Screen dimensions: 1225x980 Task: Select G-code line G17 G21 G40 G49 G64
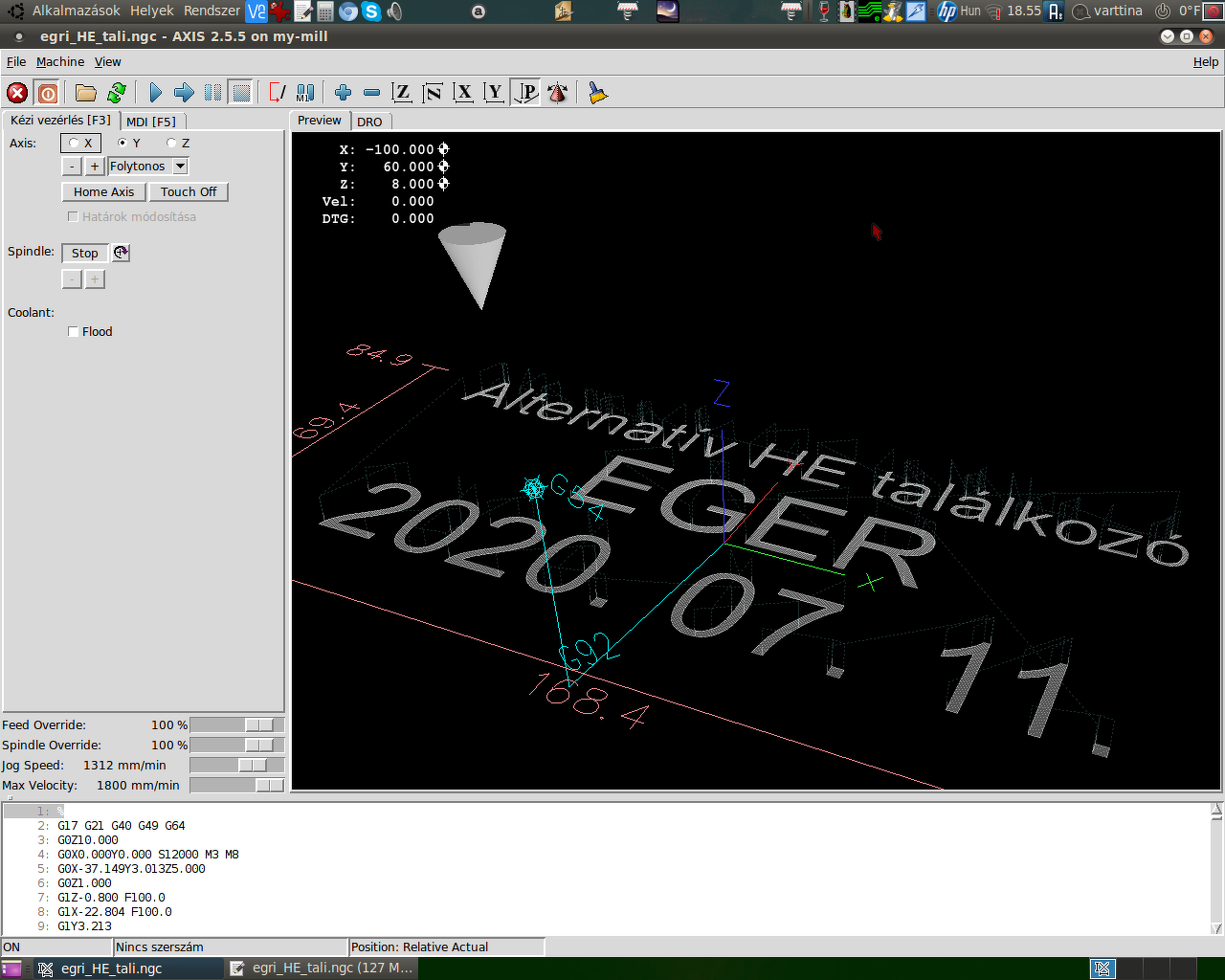click(122, 826)
